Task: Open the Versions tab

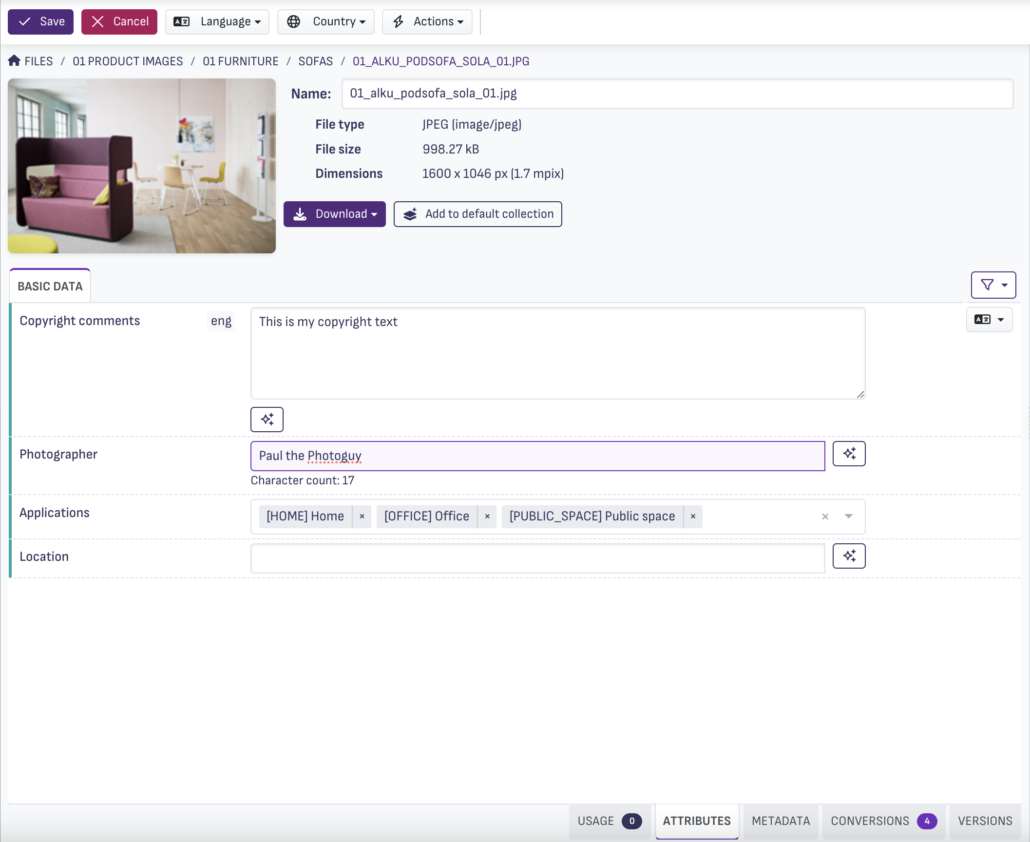Action: (985, 821)
